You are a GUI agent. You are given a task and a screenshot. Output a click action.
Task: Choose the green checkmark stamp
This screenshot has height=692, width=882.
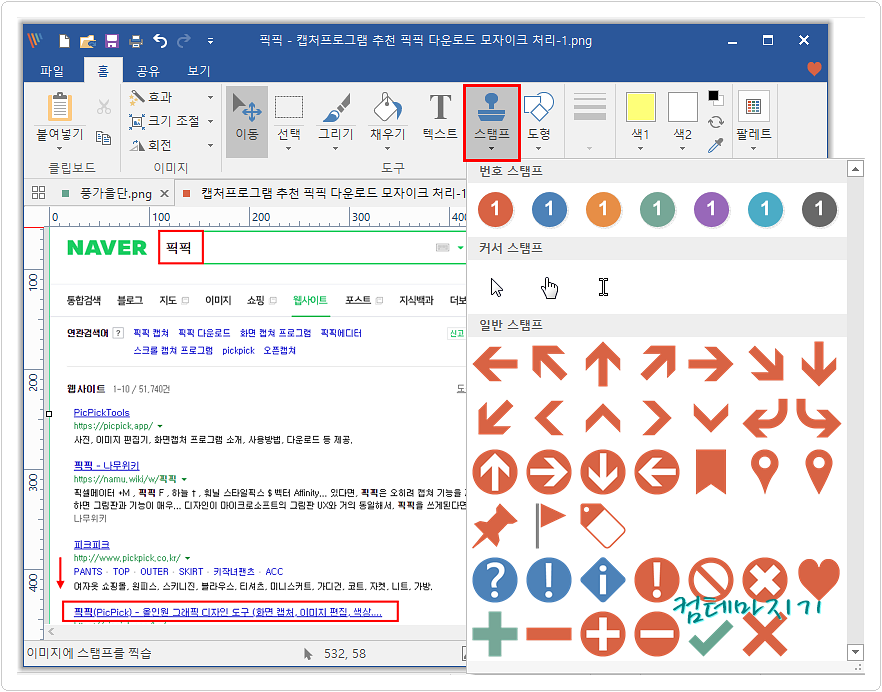(x=711, y=637)
